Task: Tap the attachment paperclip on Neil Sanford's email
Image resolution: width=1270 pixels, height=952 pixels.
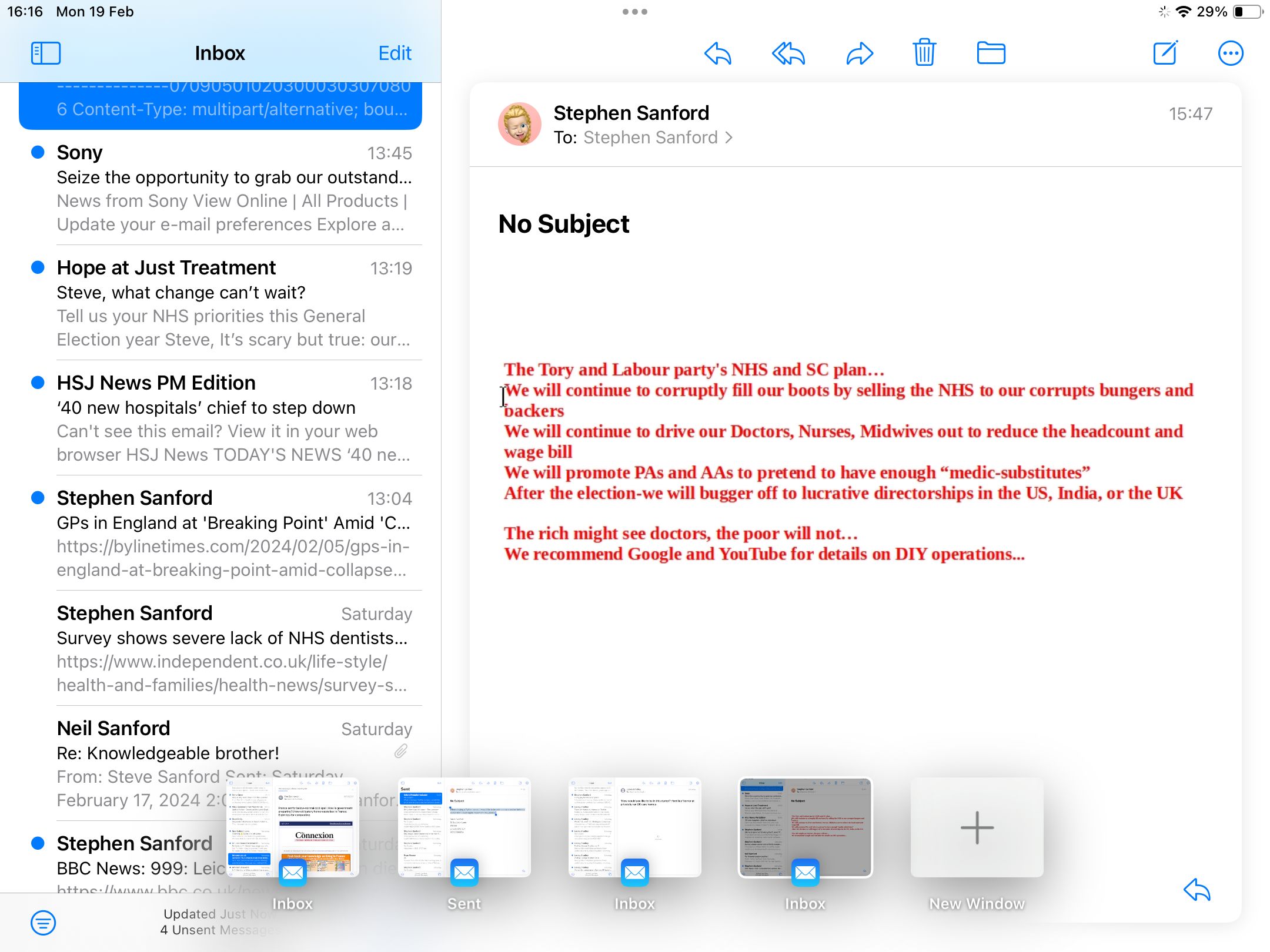Action: [401, 751]
